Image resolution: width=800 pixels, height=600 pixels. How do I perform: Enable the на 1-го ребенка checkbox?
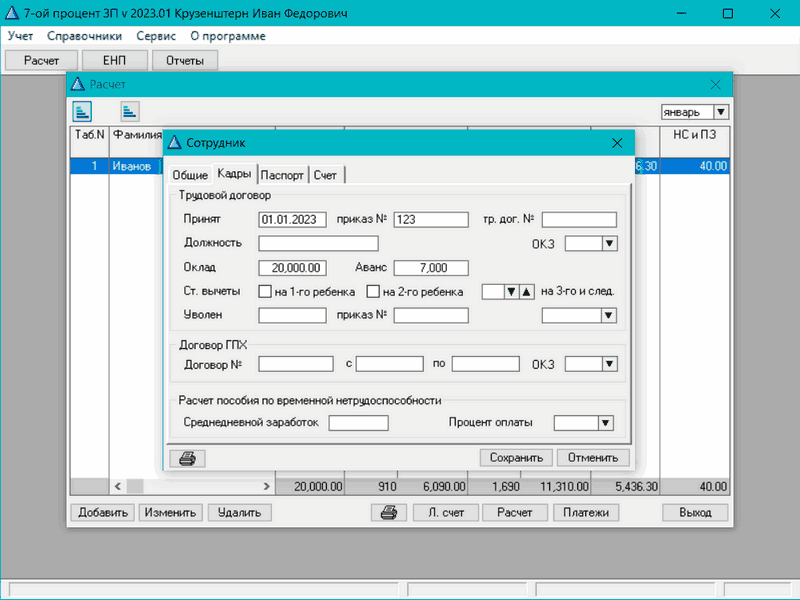(265, 292)
